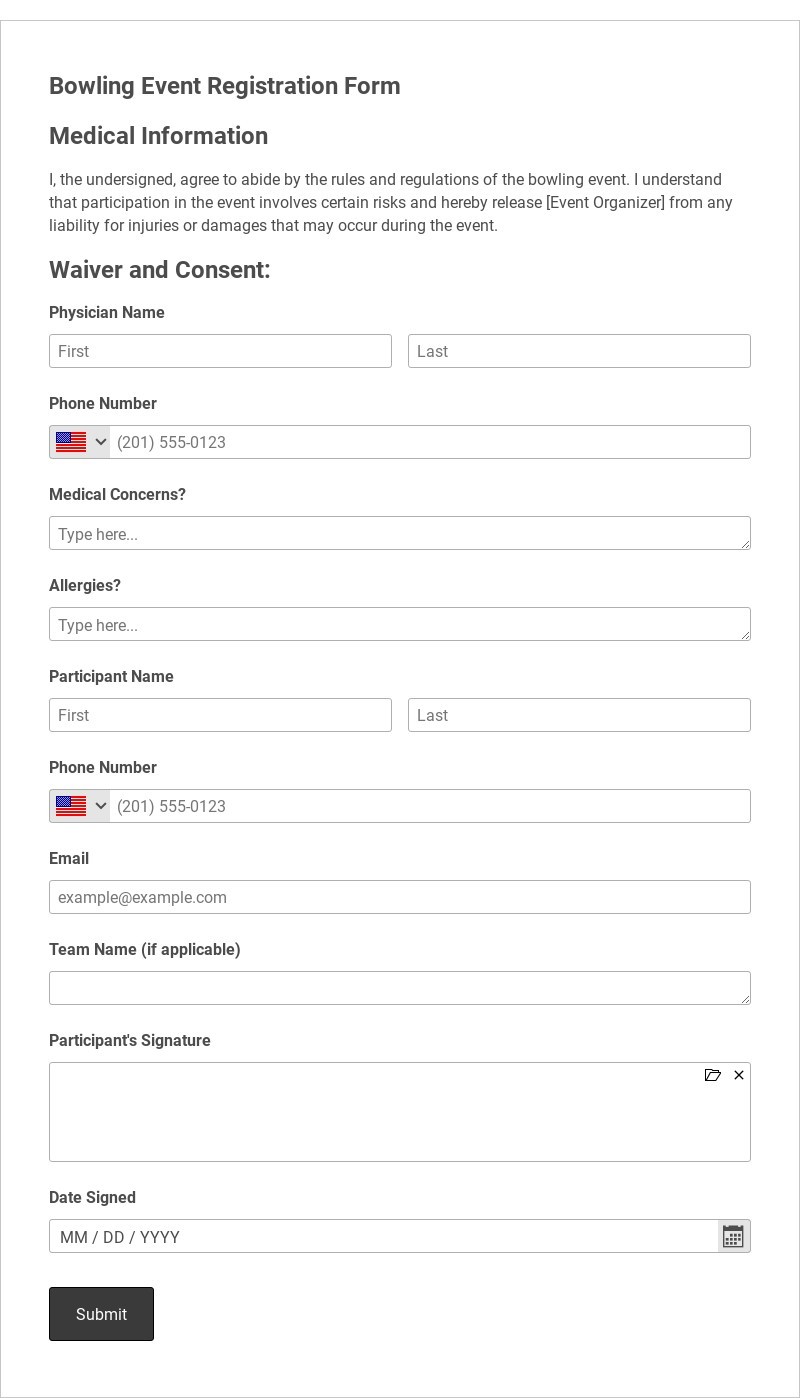Focus the Participant last name field

579,715
